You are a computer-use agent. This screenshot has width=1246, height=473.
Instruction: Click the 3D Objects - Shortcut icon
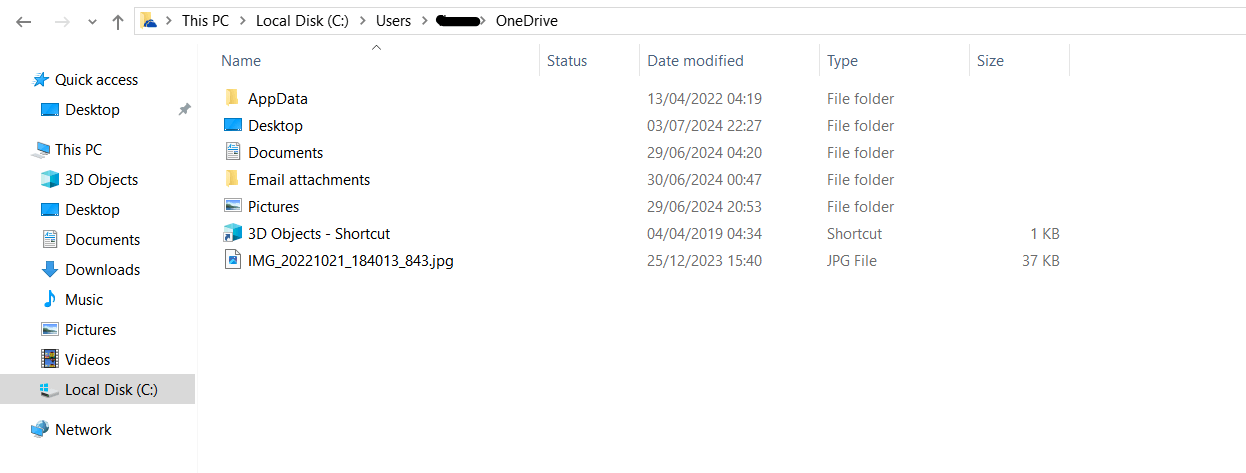pyautogui.click(x=233, y=233)
